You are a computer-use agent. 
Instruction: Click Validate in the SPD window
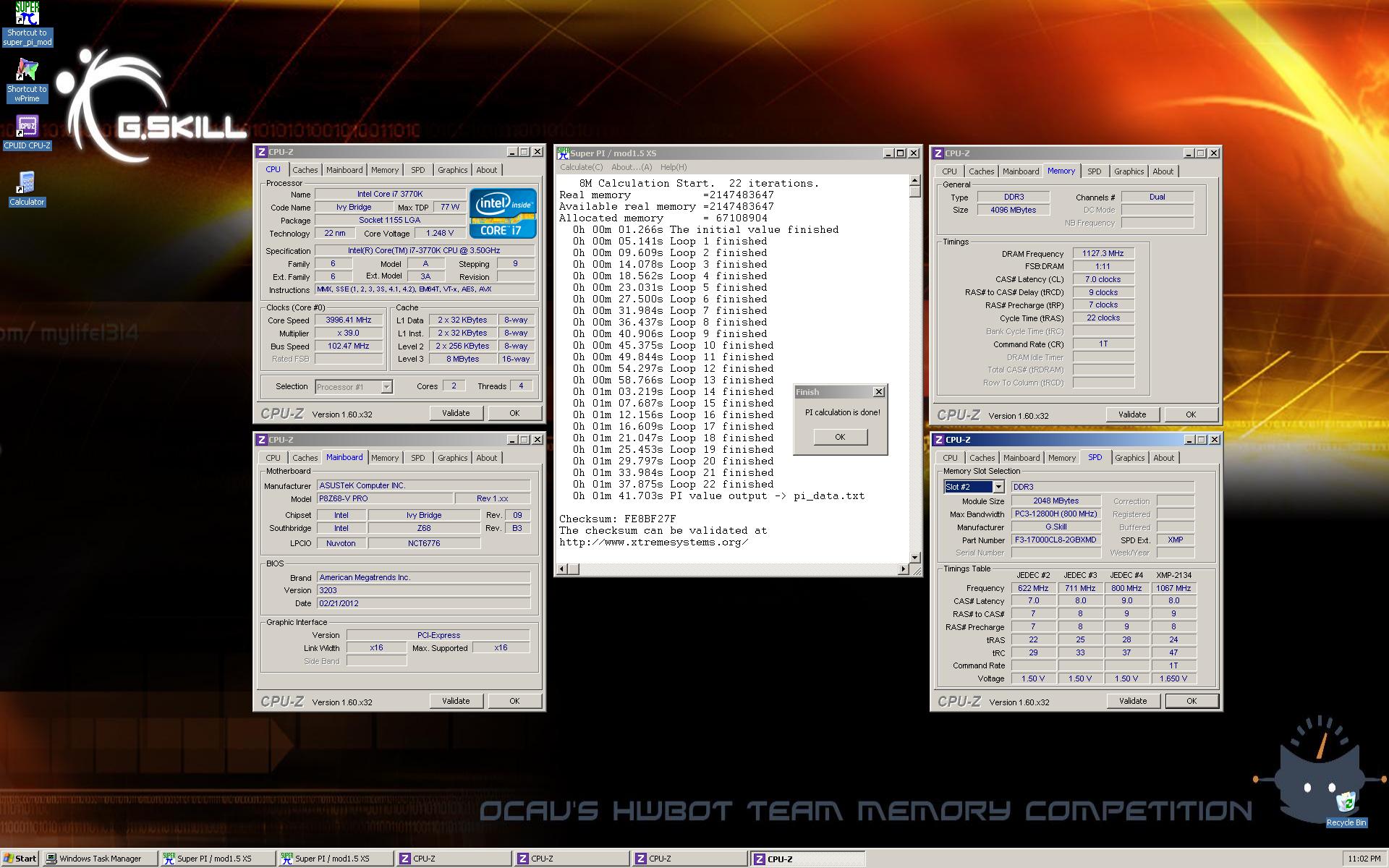tap(1133, 701)
